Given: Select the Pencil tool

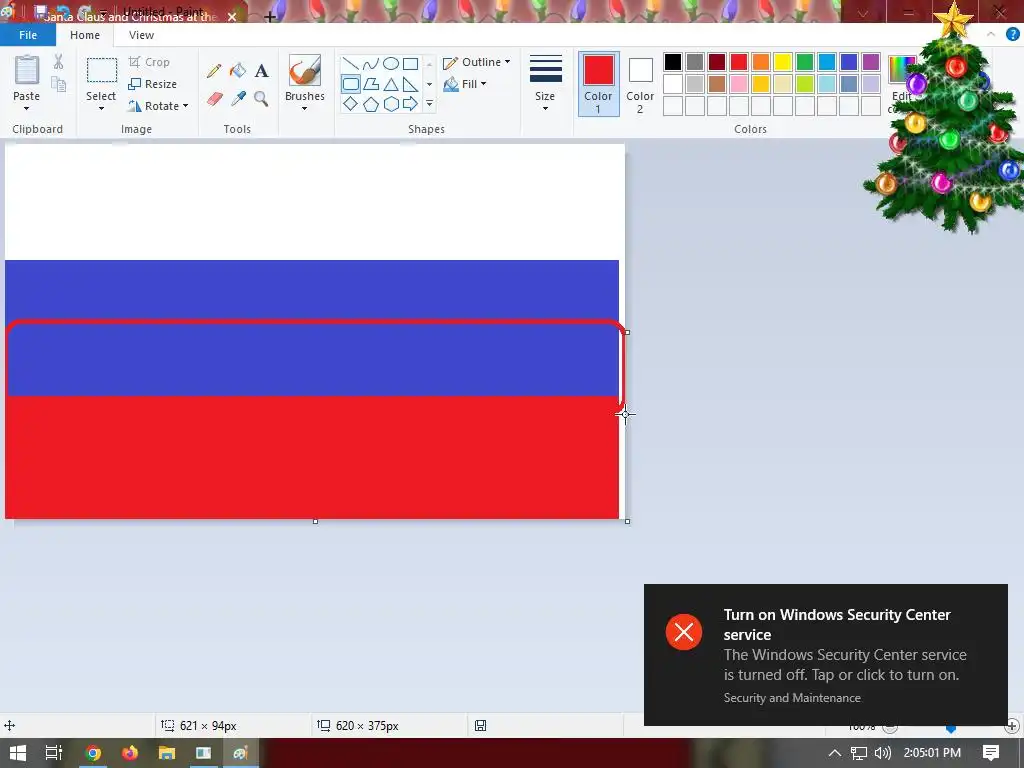Looking at the screenshot, I should [x=214, y=71].
